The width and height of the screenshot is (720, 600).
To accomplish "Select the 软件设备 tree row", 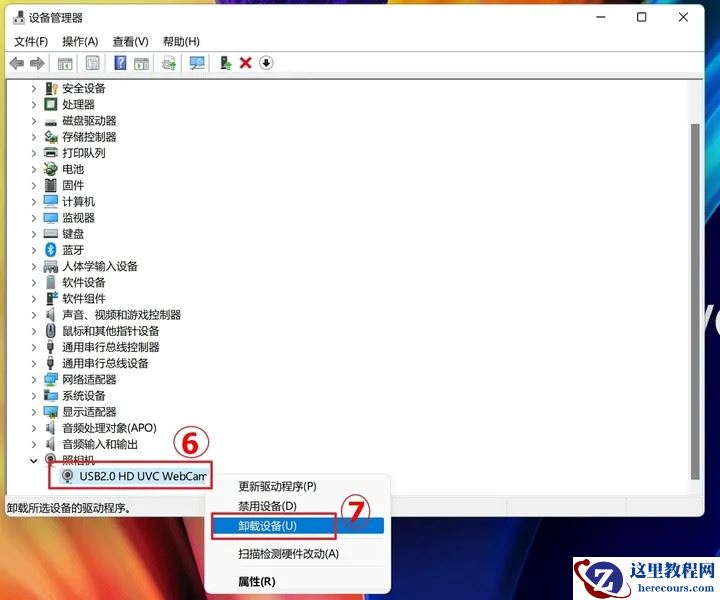I will coord(84,282).
